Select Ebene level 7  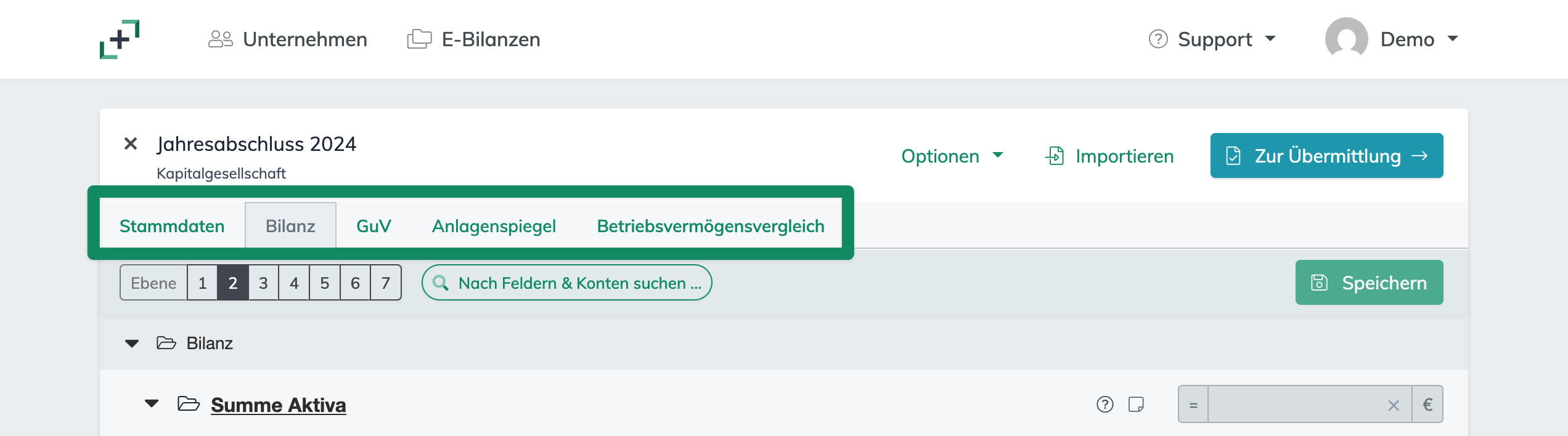coord(385,283)
